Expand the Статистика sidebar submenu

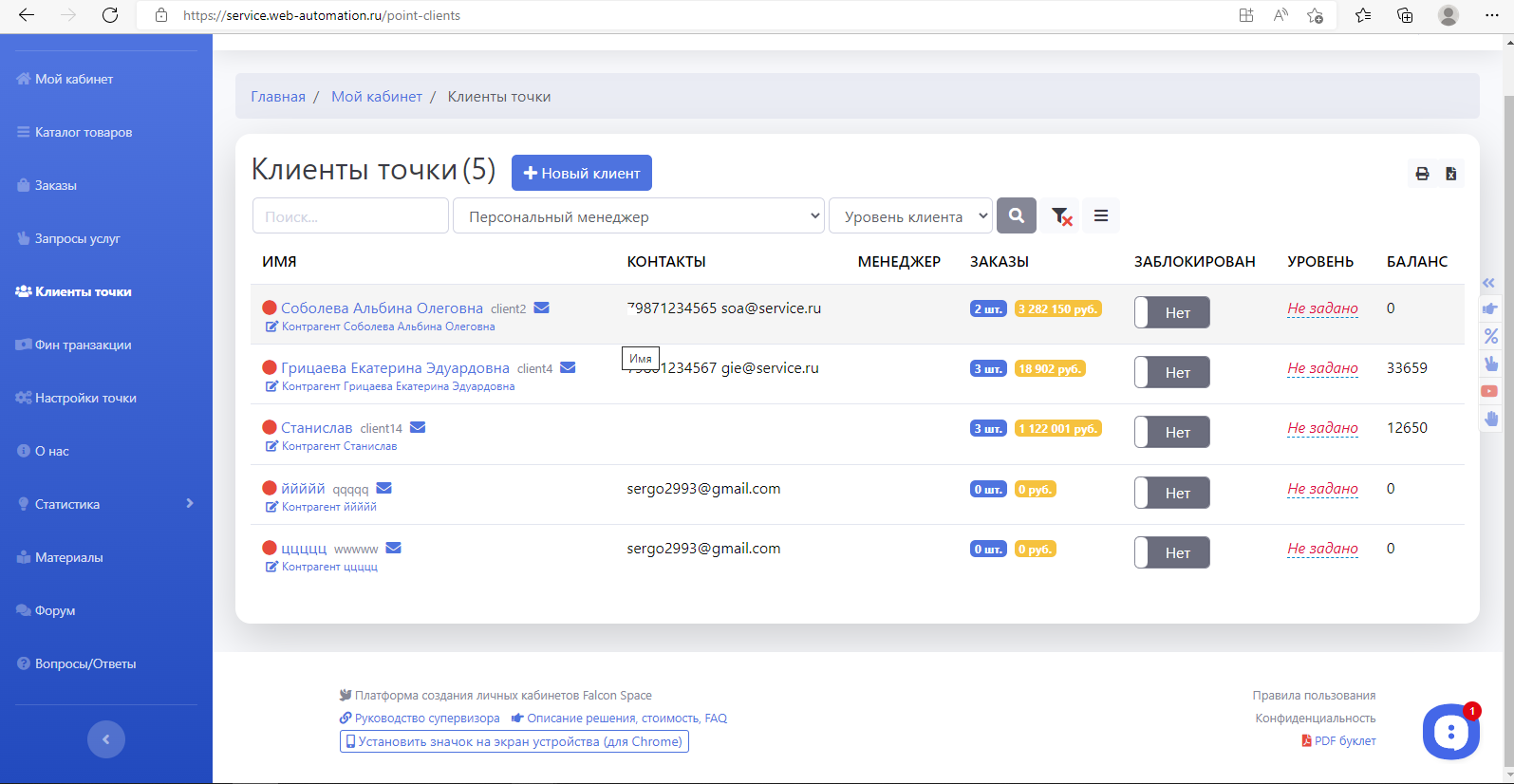pos(105,504)
